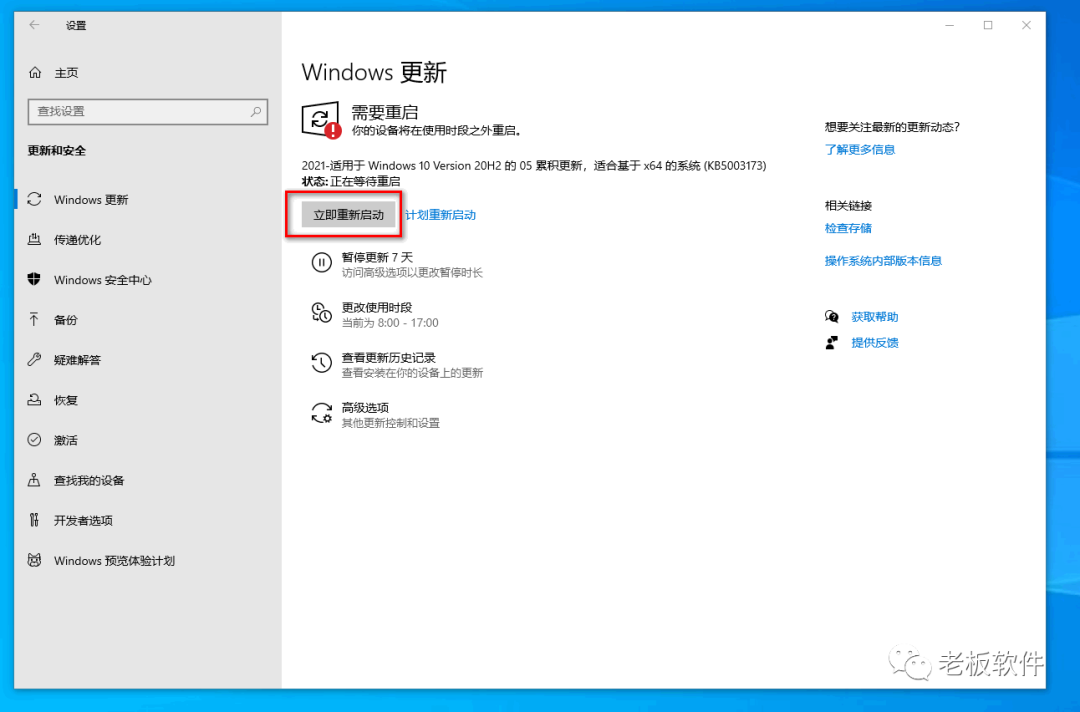Open 开发者选项 page
The image size is (1080, 712).
[x=147, y=520]
